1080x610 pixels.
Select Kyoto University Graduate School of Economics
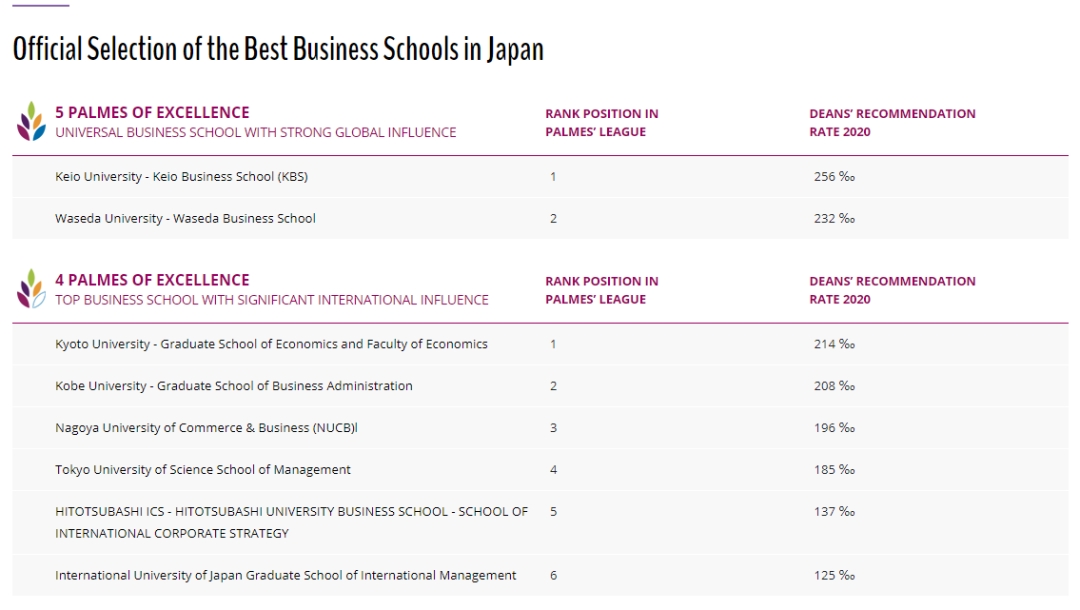(x=271, y=344)
